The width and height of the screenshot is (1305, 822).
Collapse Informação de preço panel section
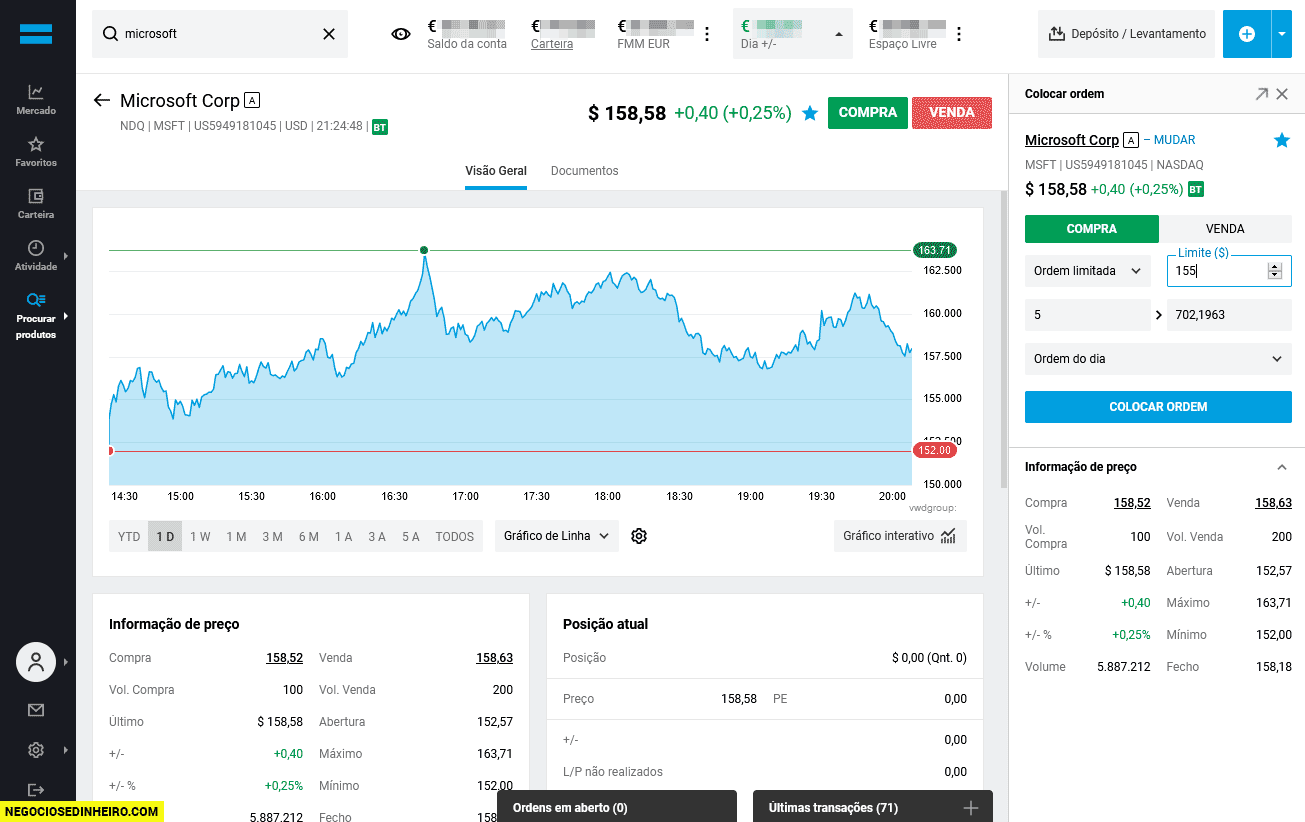pos(1282,467)
